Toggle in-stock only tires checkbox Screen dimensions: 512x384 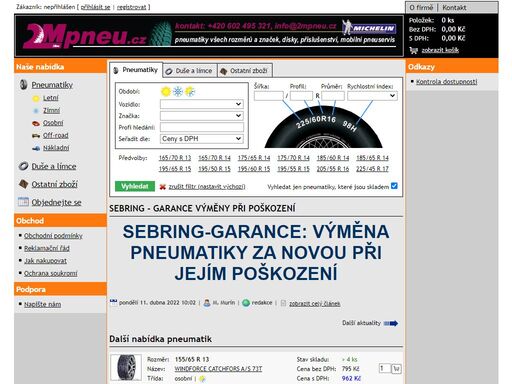[394, 186]
